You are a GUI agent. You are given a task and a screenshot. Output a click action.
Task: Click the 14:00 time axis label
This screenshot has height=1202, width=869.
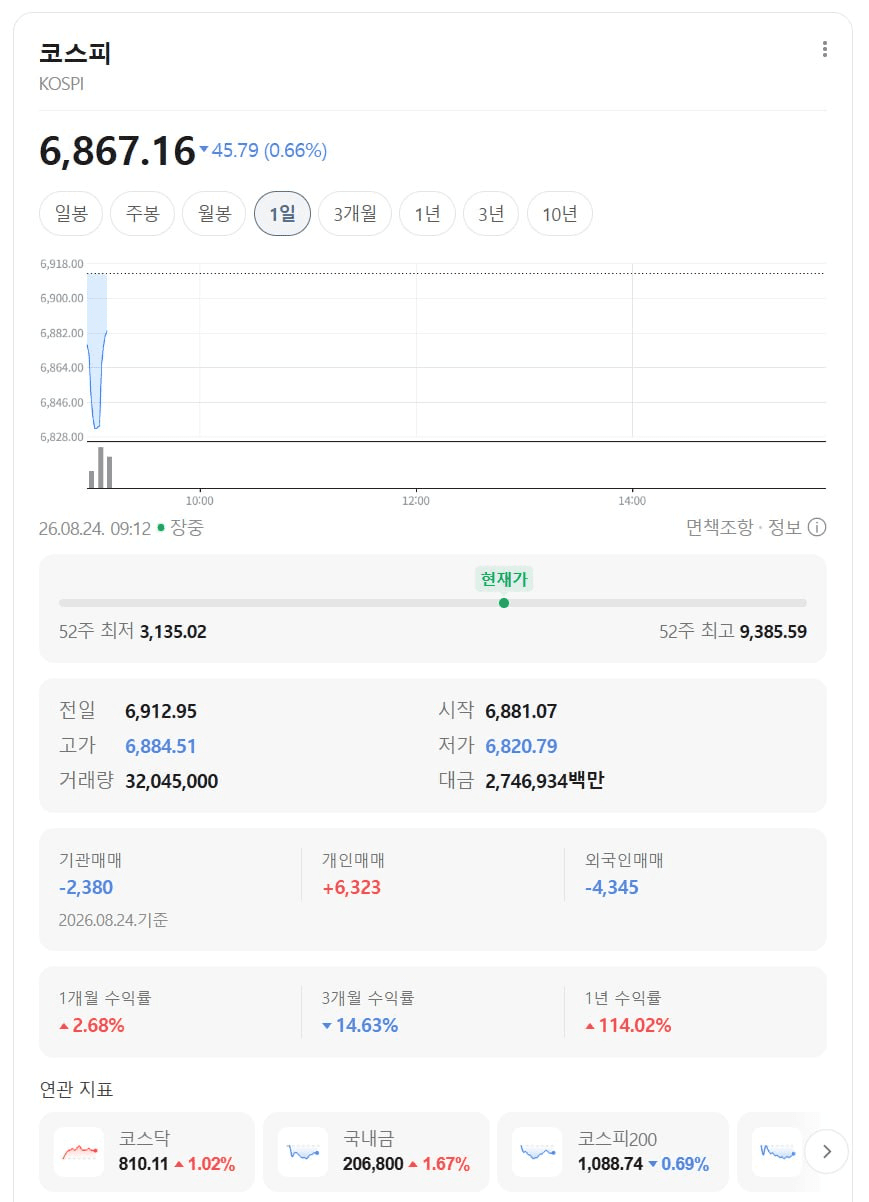(x=632, y=500)
